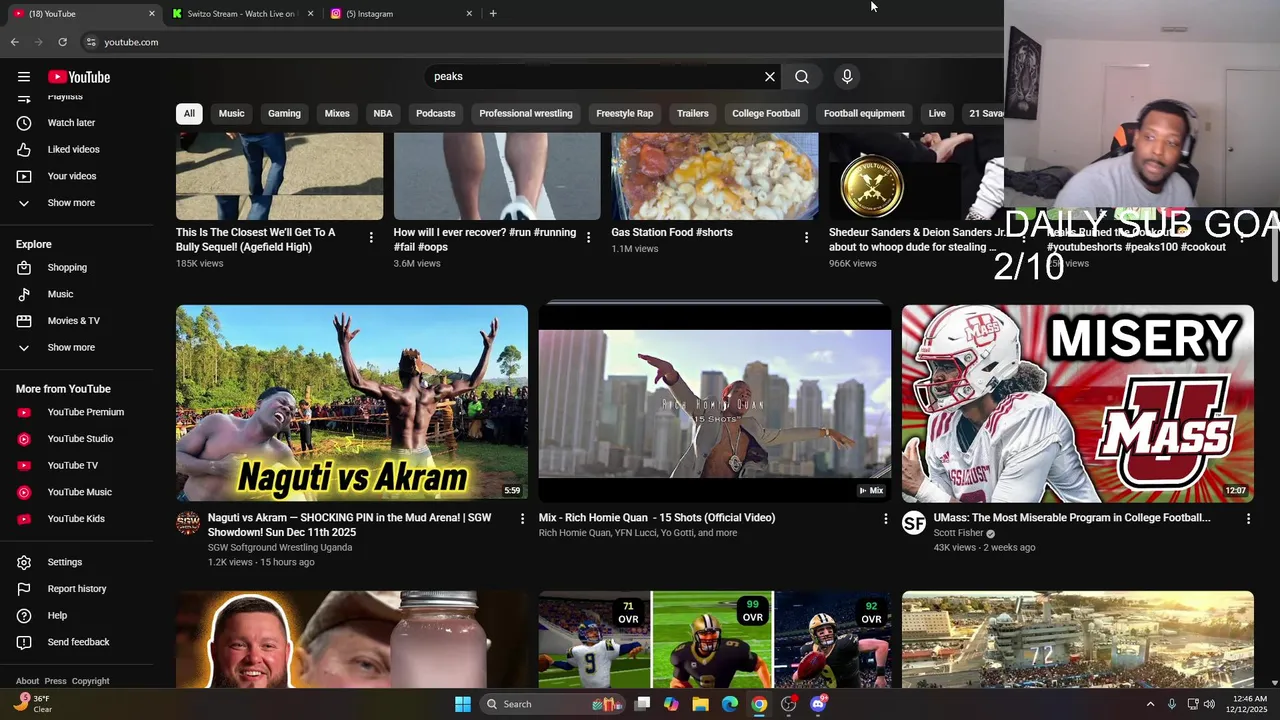Open more options for Naguti vs Akram video
The width and height of the screenshot is (1280, 720).
click(522, 518)
